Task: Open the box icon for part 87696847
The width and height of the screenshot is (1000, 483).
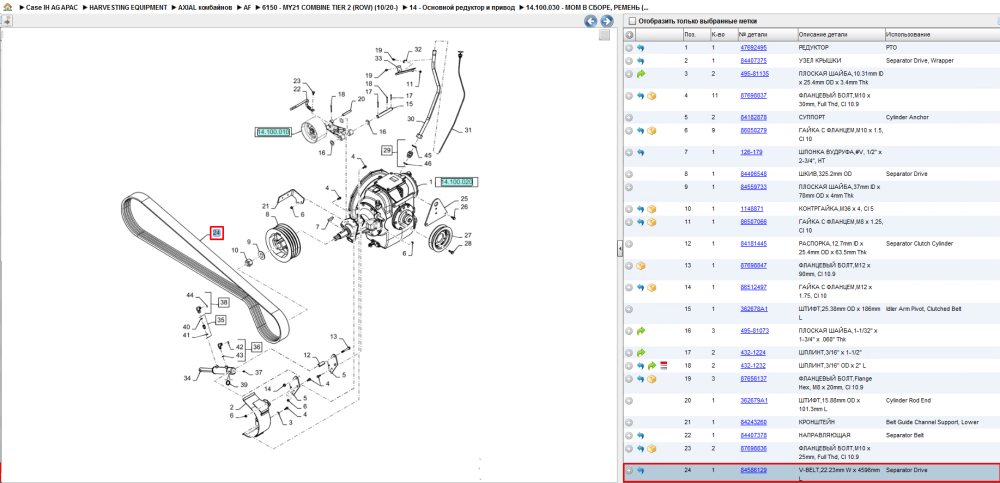Action: [x=641, y=265]
